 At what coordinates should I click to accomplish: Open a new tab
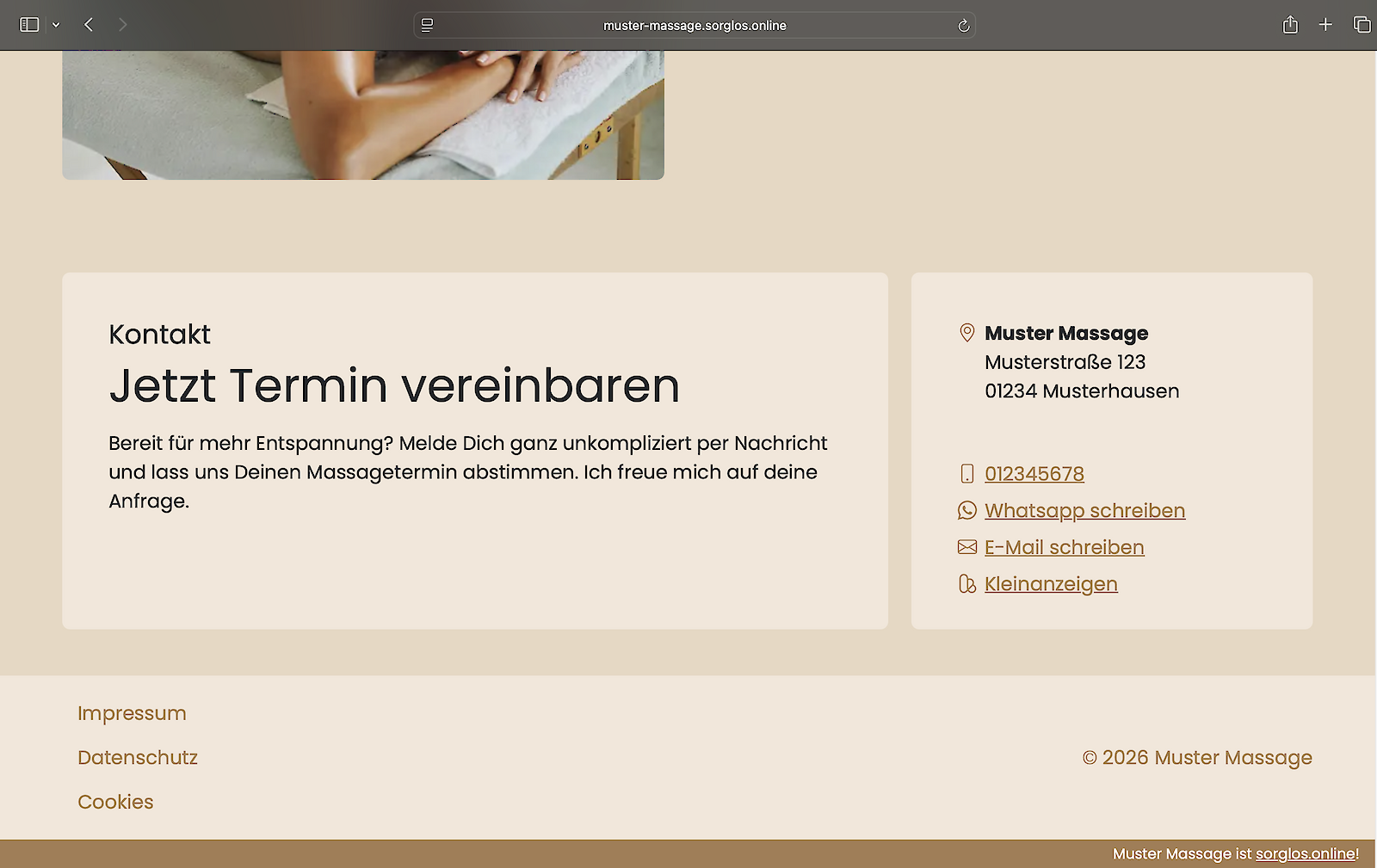pos(1325,25)
